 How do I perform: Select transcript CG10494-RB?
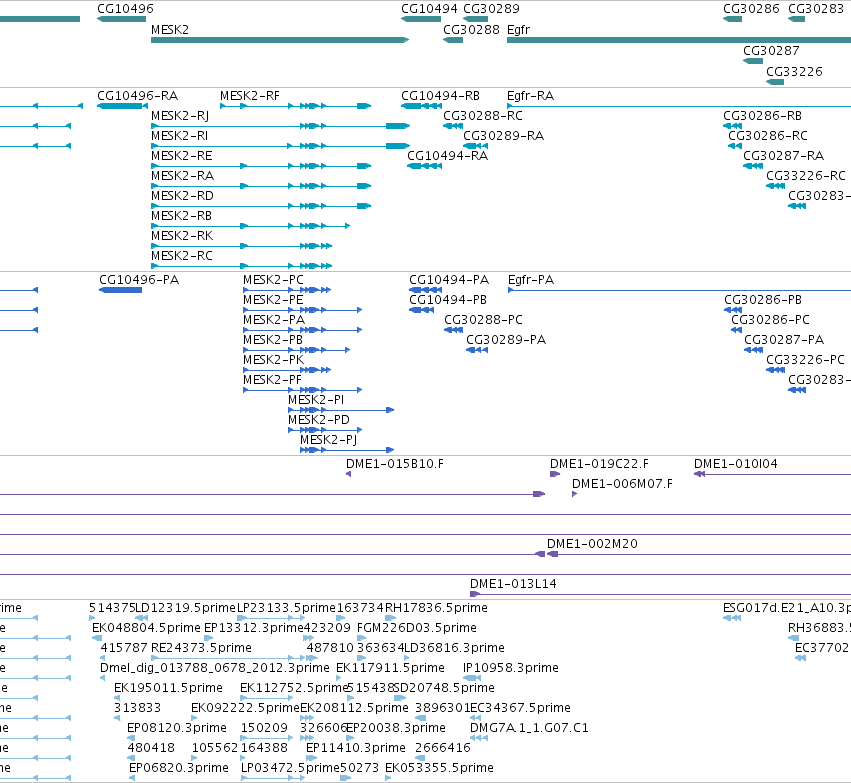[440, 96]
